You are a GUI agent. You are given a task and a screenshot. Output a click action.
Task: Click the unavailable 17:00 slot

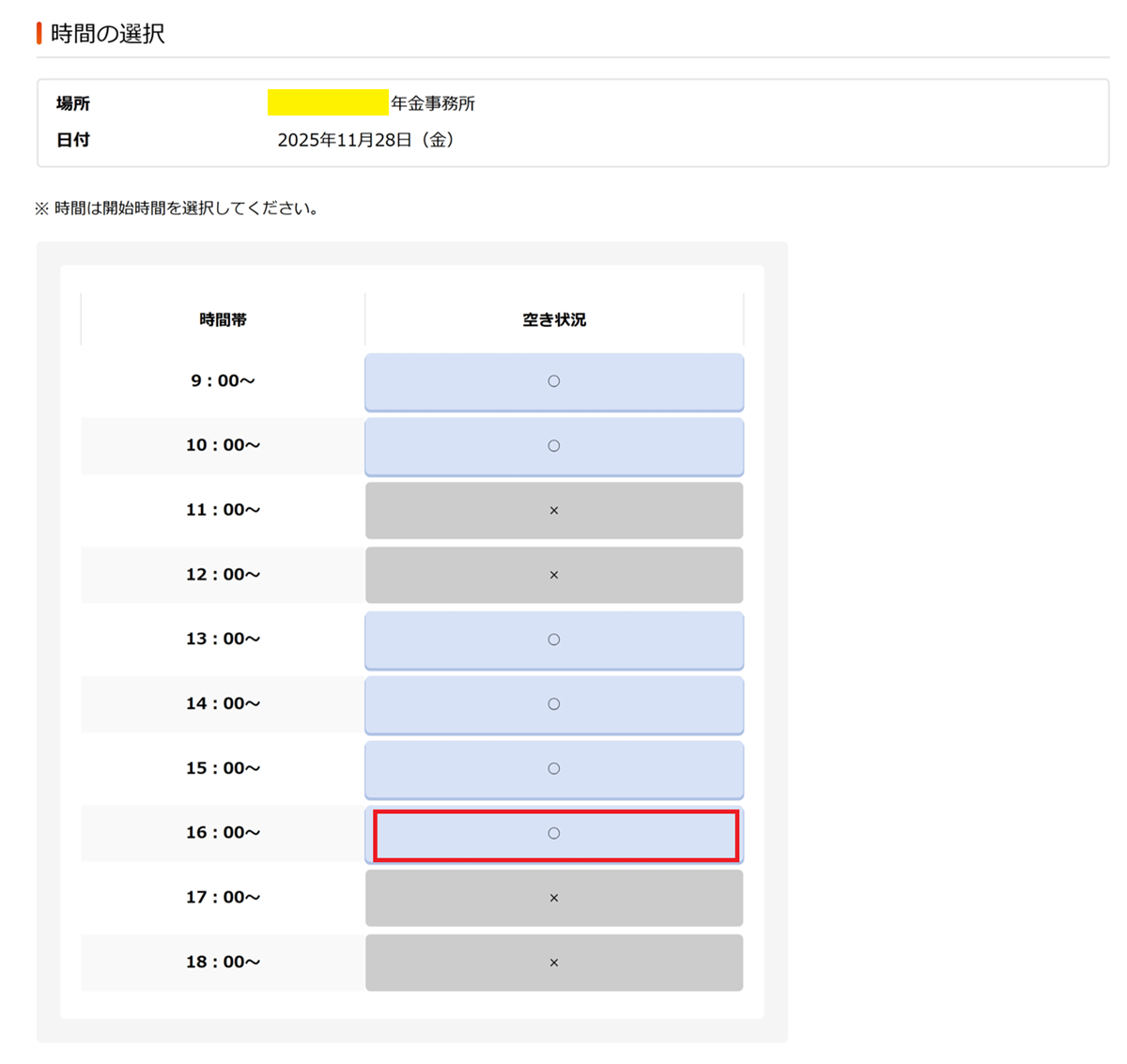tap(553, 898)
